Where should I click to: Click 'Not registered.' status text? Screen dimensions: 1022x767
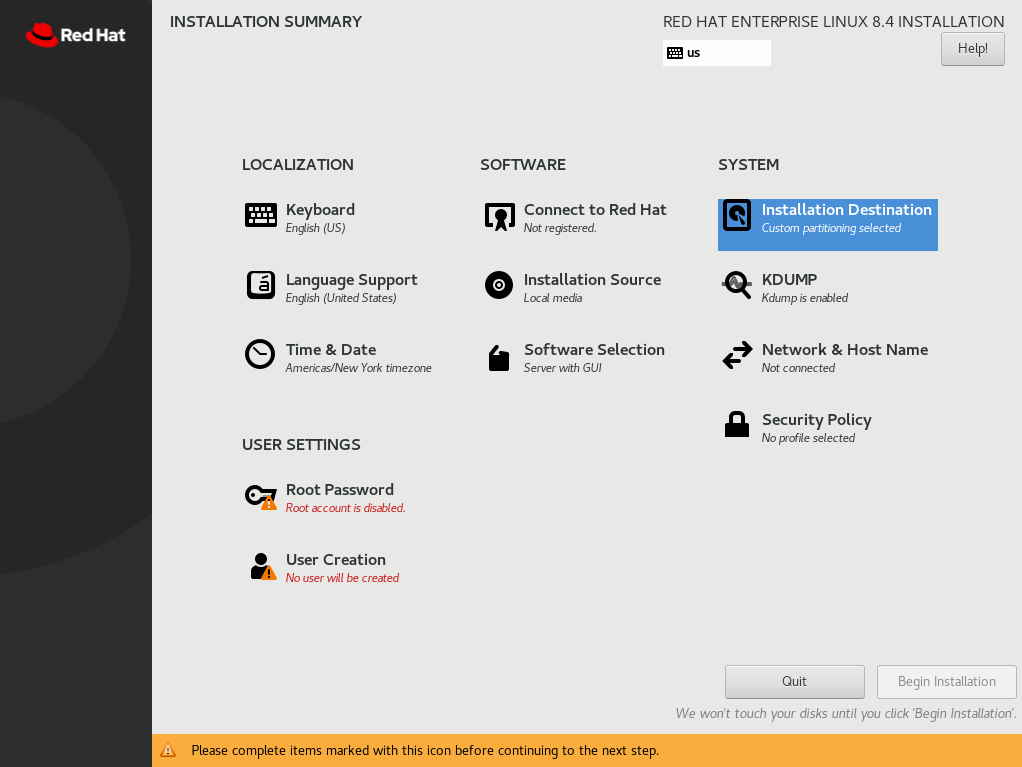(560, 228)
